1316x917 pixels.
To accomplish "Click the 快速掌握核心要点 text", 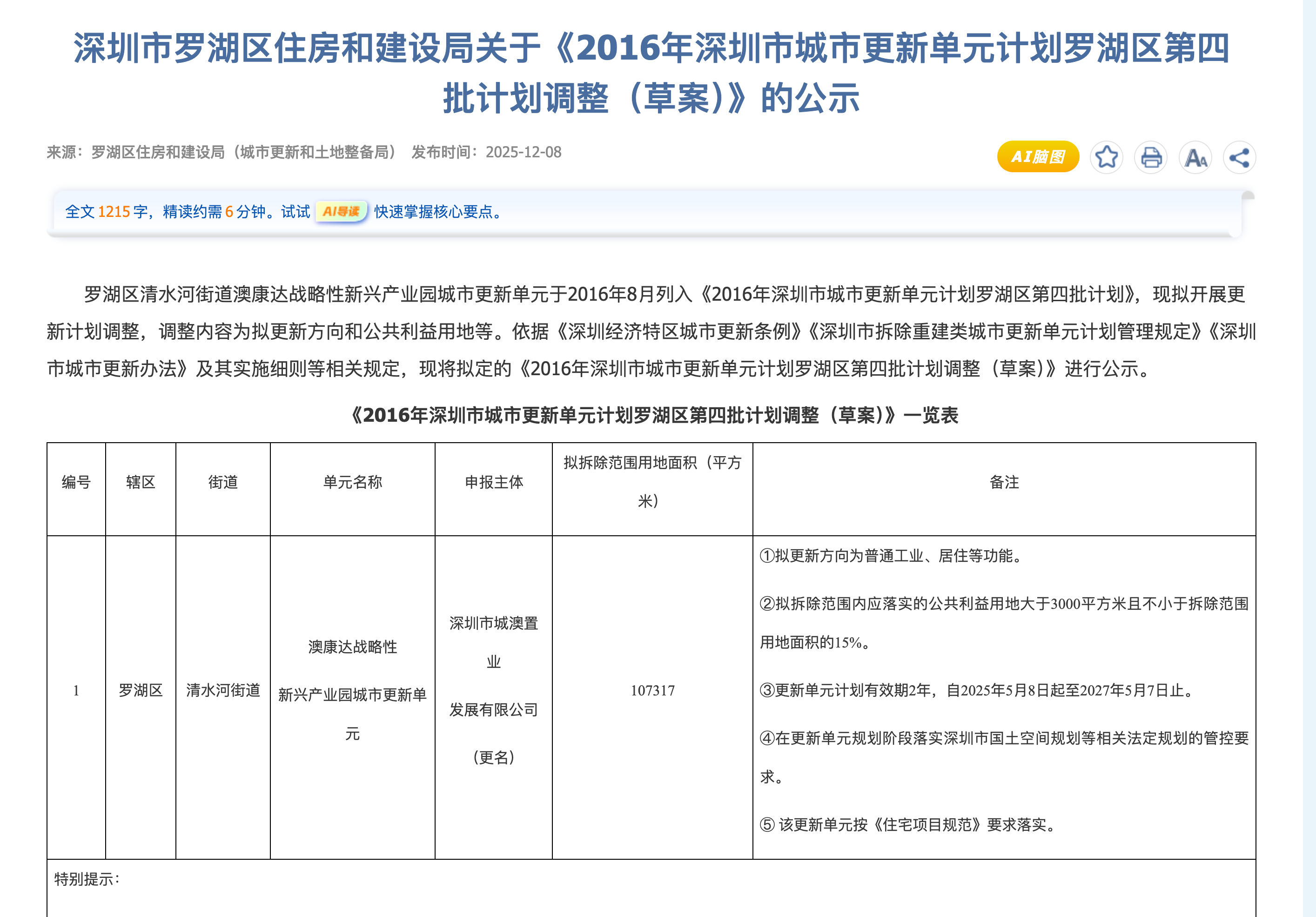I will (x=433, y=212).
